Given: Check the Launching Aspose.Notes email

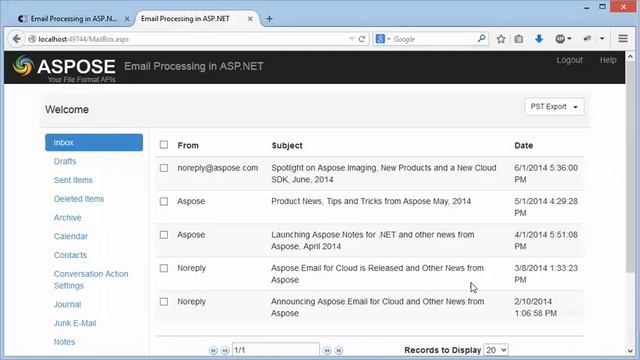Looking at the screenshot, I should pos(164,235).
